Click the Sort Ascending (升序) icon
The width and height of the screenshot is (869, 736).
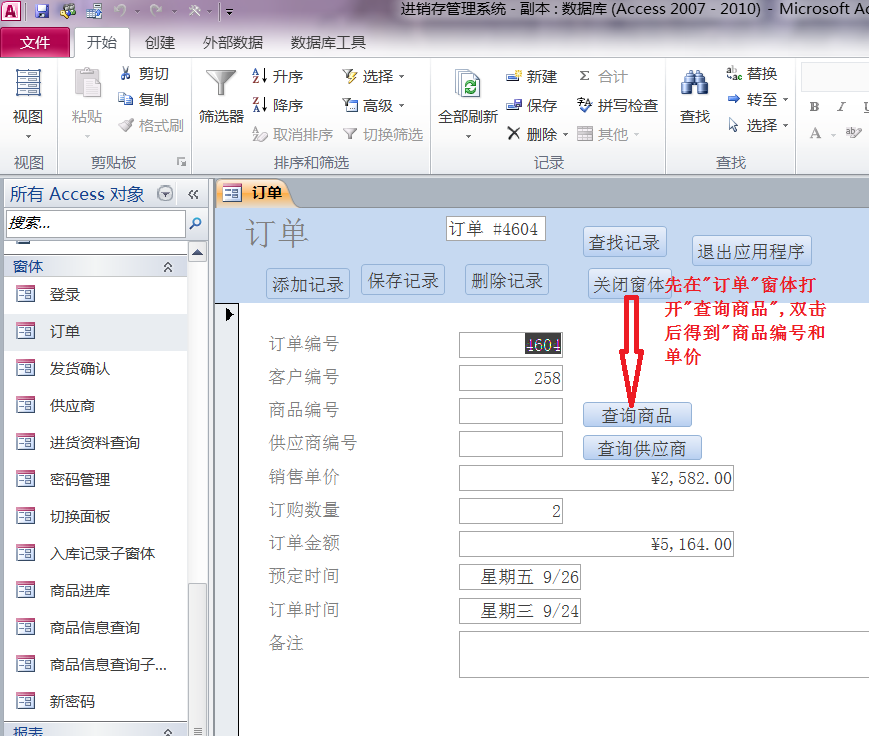click(260, 76)
